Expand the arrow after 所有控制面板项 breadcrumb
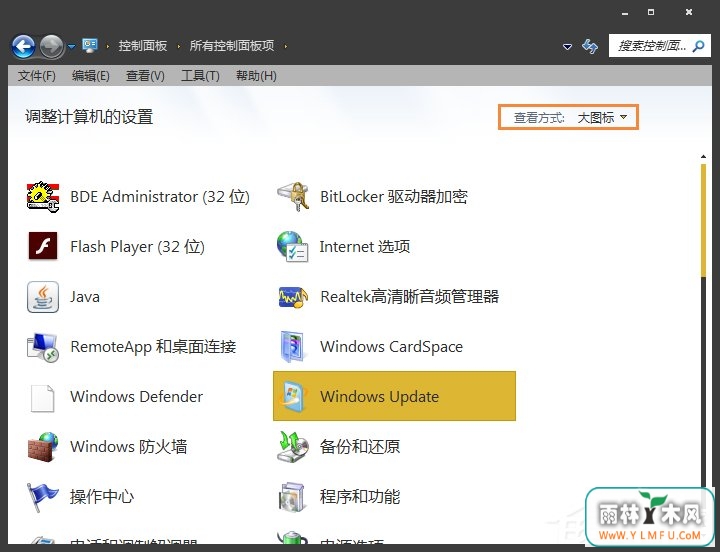720x552 pixels. coord(286,46)
